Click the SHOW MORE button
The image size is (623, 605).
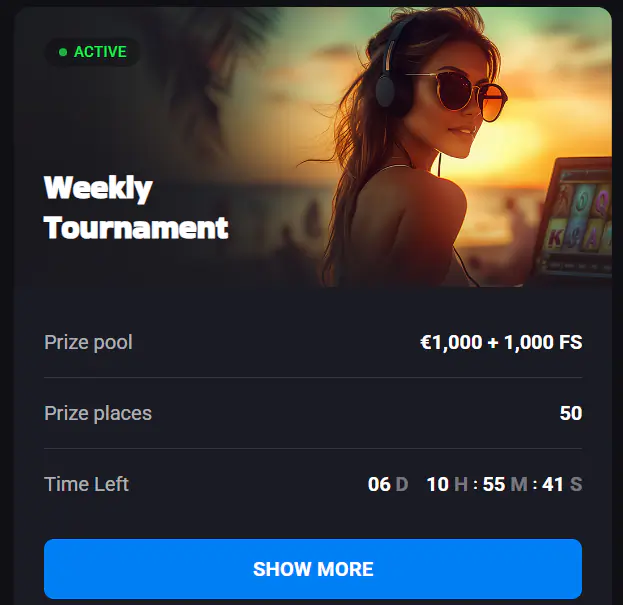pos(313,568)
